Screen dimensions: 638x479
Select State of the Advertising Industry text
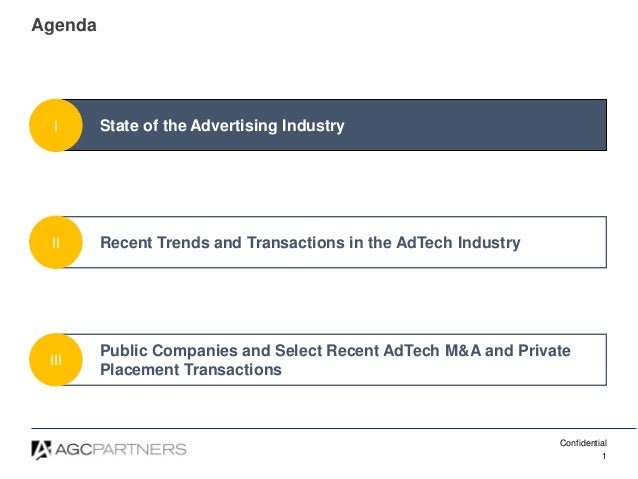[x=222, y=125]
